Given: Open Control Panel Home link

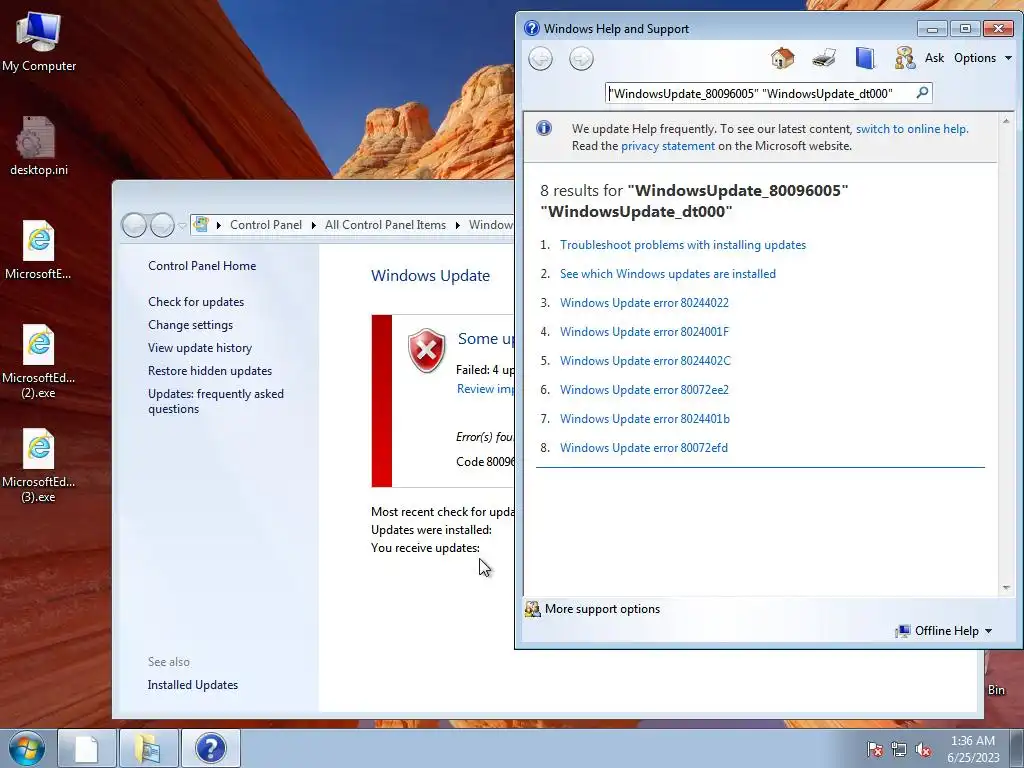Looking at the screenshot, I should click(202, 266).
